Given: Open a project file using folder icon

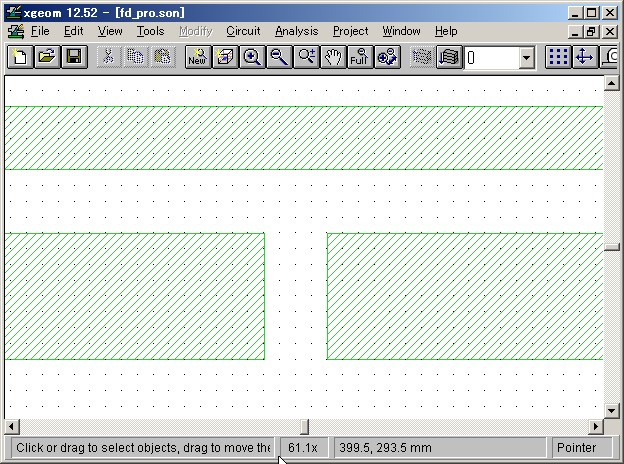Looking at the screenshot, I should click(47, 57).
